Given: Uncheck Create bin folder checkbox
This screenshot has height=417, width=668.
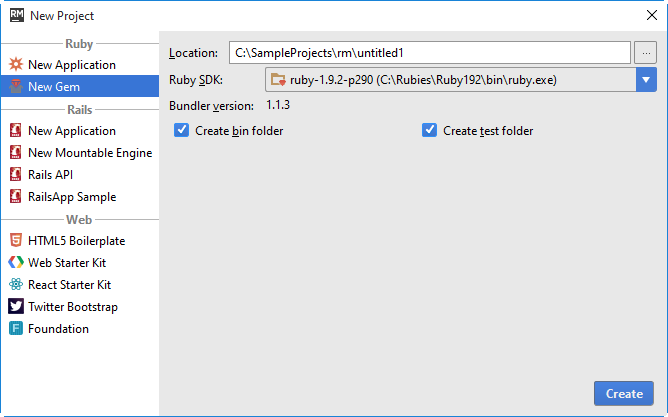Looking at the screenshot, I should pos(181,130).
